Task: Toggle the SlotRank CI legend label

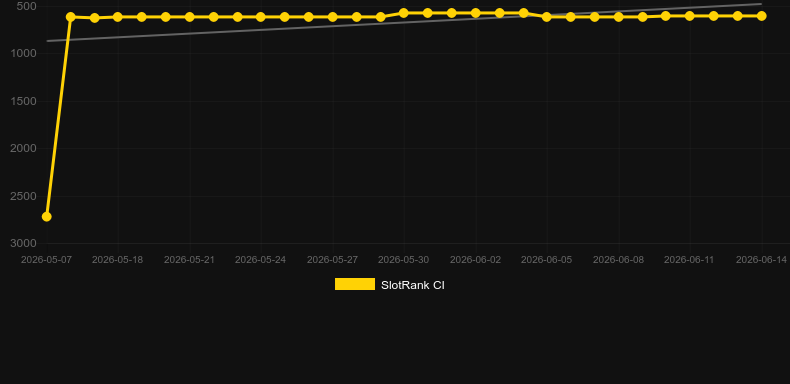Action: [x=413, y=285]
